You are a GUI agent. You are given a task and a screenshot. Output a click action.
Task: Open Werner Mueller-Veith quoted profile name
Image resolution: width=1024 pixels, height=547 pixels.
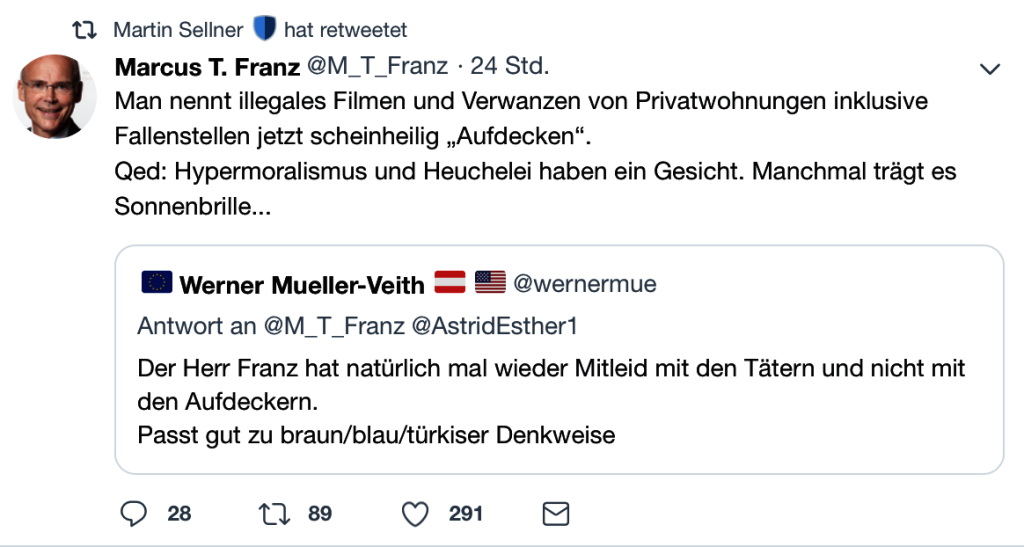[x=302, y=285]
